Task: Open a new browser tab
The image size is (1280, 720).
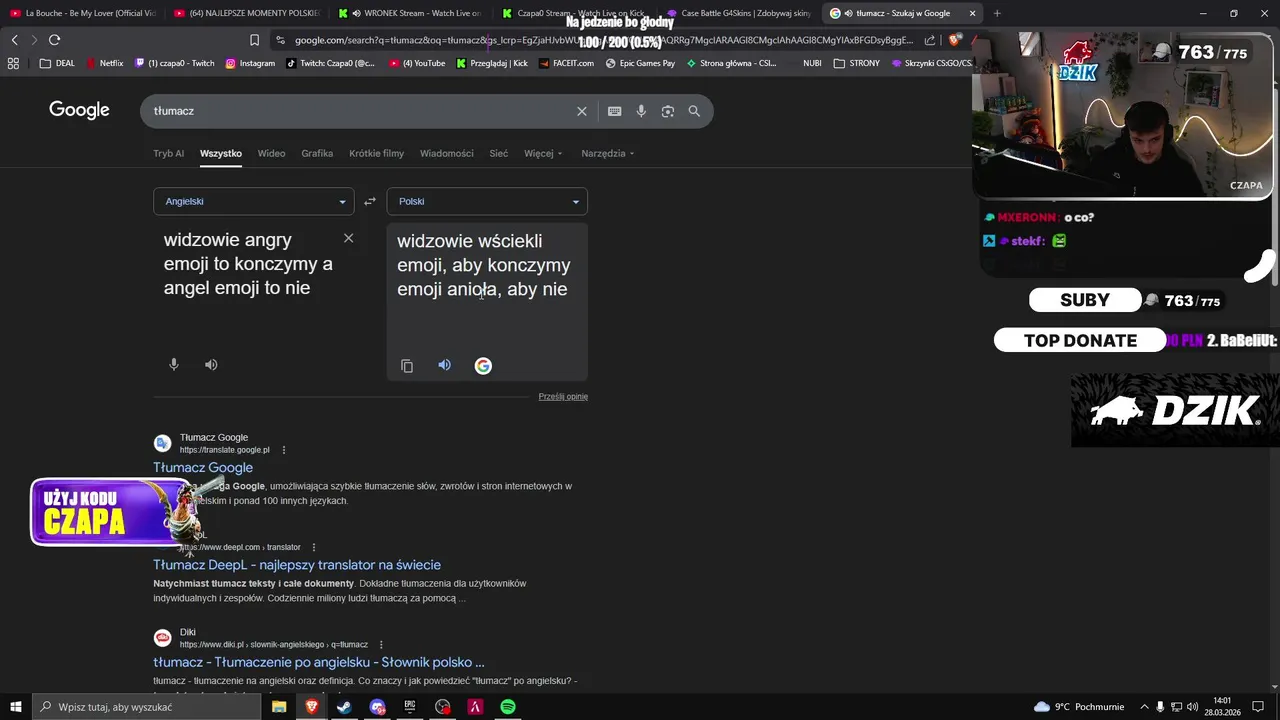Action: (996, 13)
